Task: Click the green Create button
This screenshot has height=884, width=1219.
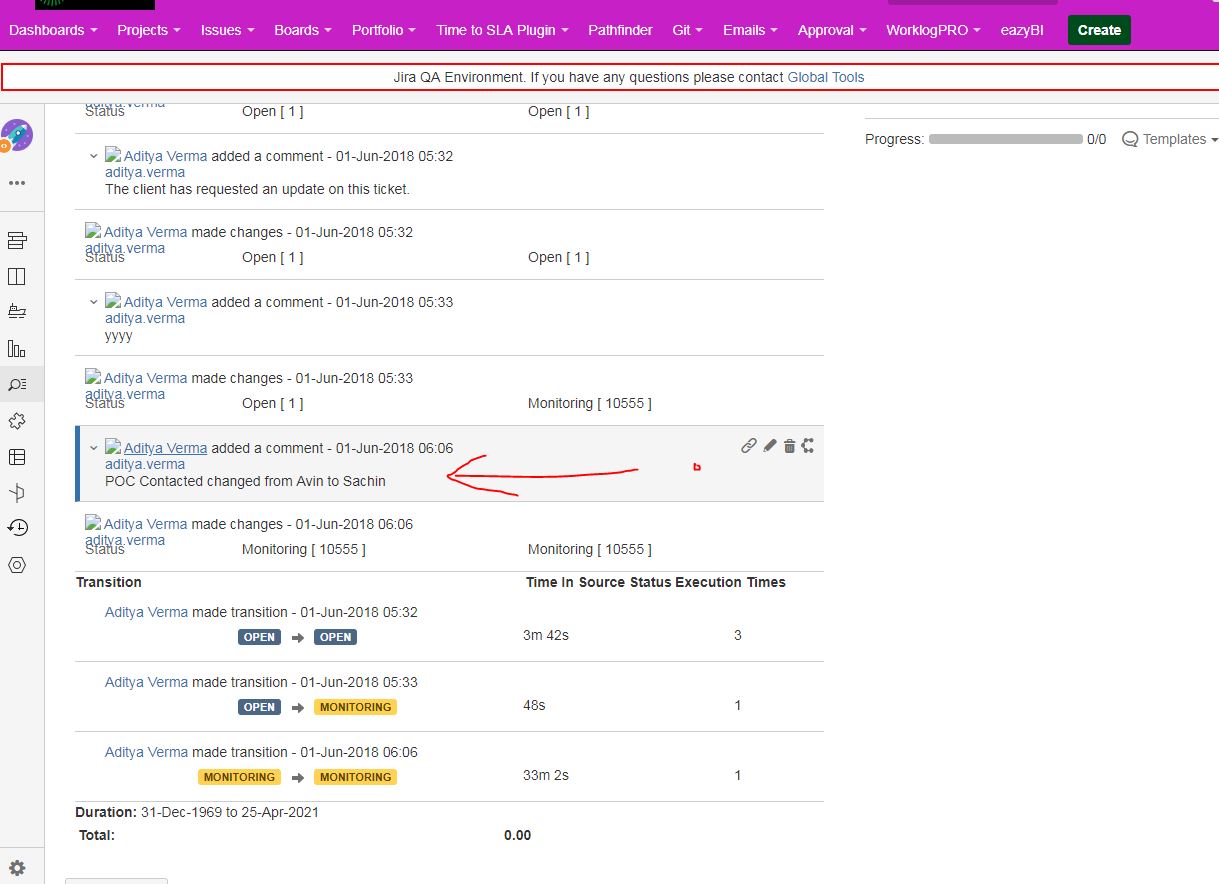Action: 1099,30
